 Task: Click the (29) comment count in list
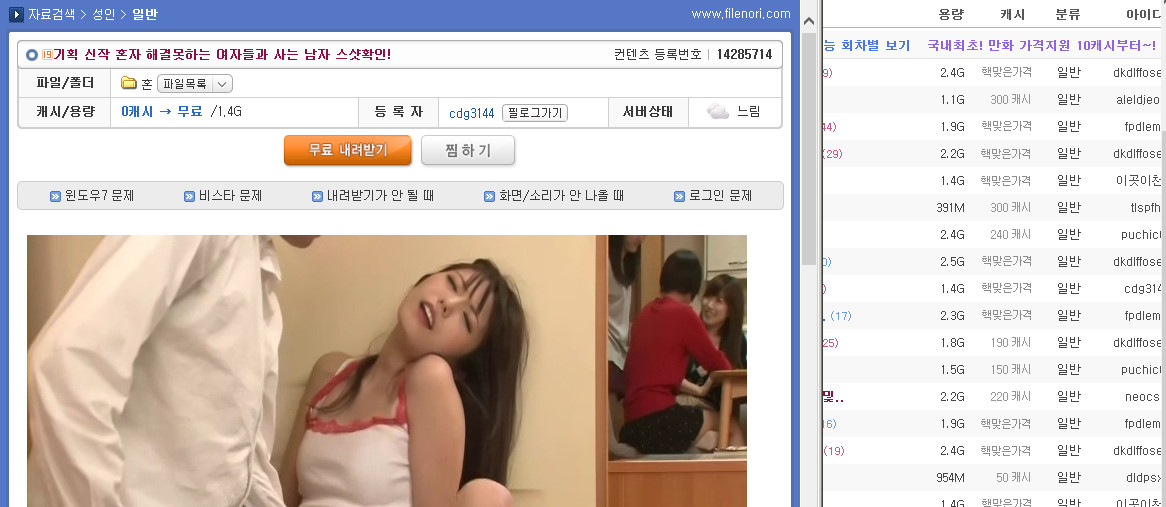(833, 154)
